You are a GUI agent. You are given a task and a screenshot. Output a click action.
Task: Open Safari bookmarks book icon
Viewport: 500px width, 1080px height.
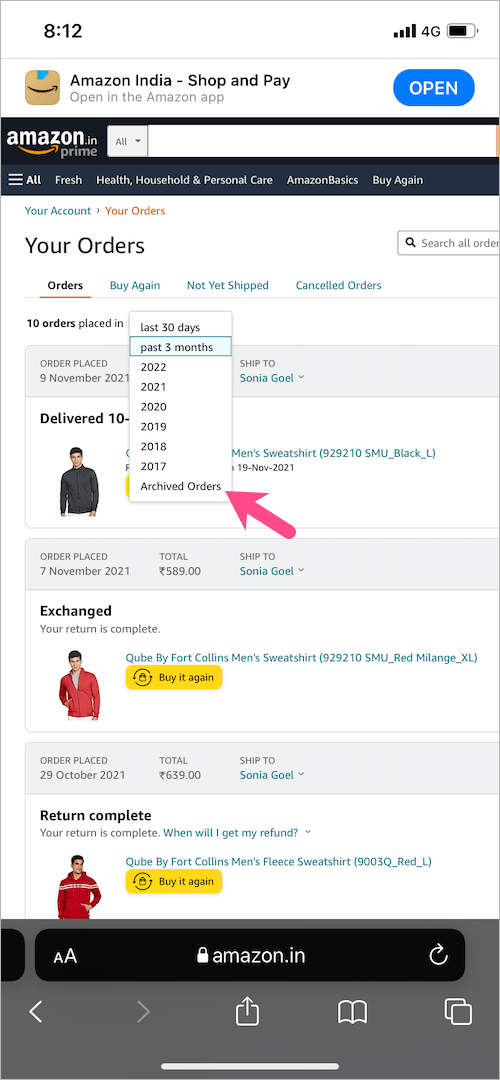click(352, 1012)
